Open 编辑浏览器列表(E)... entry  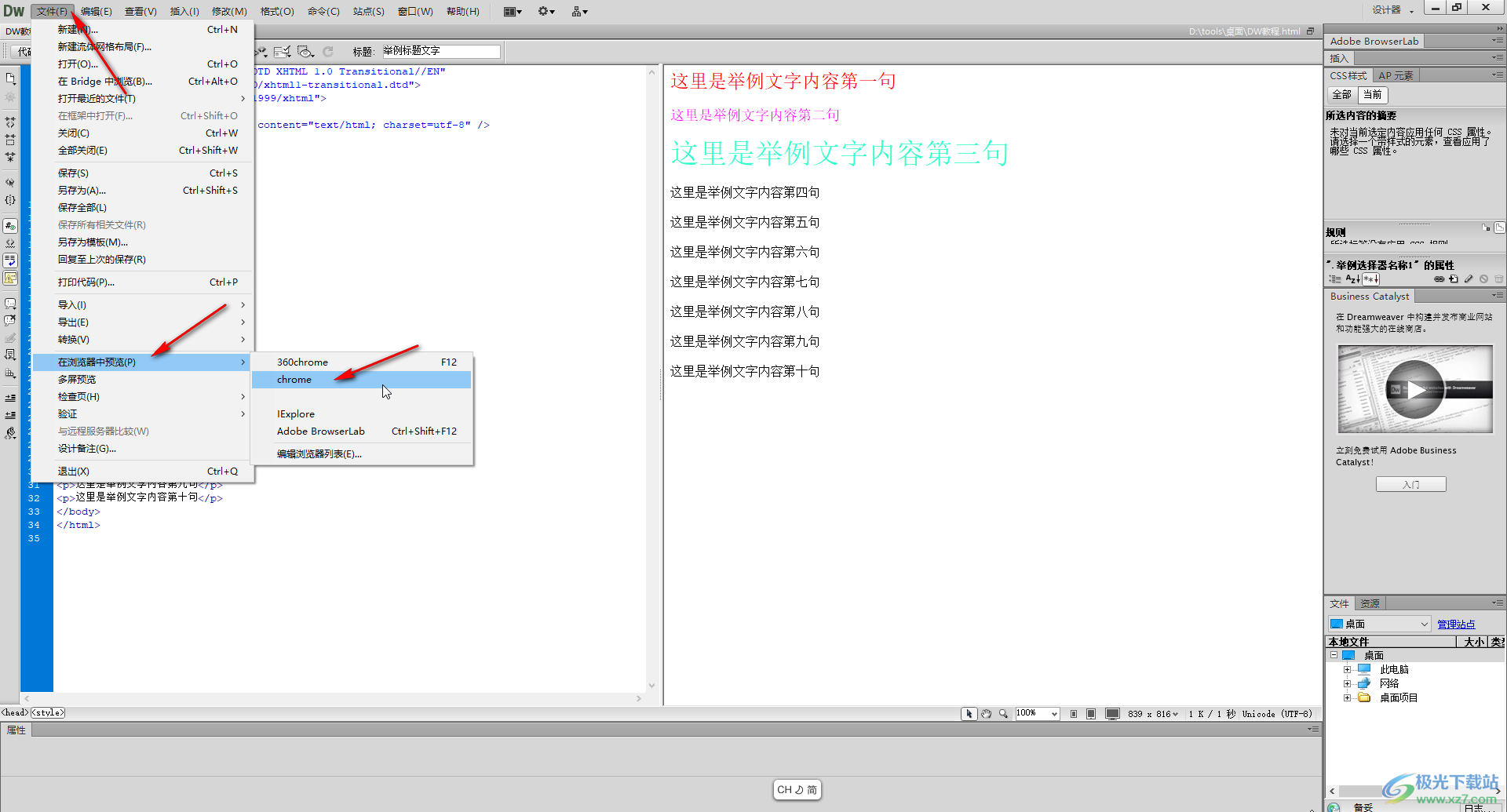tap(362, 454)
